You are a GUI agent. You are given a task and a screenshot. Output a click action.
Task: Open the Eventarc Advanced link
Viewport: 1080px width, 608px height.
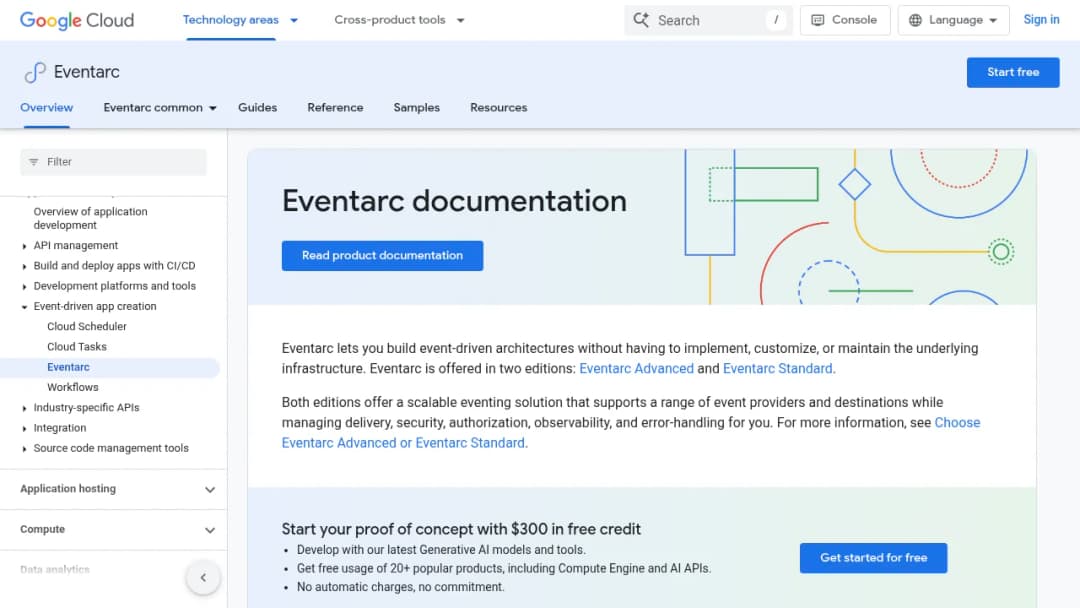pos(636,368)
